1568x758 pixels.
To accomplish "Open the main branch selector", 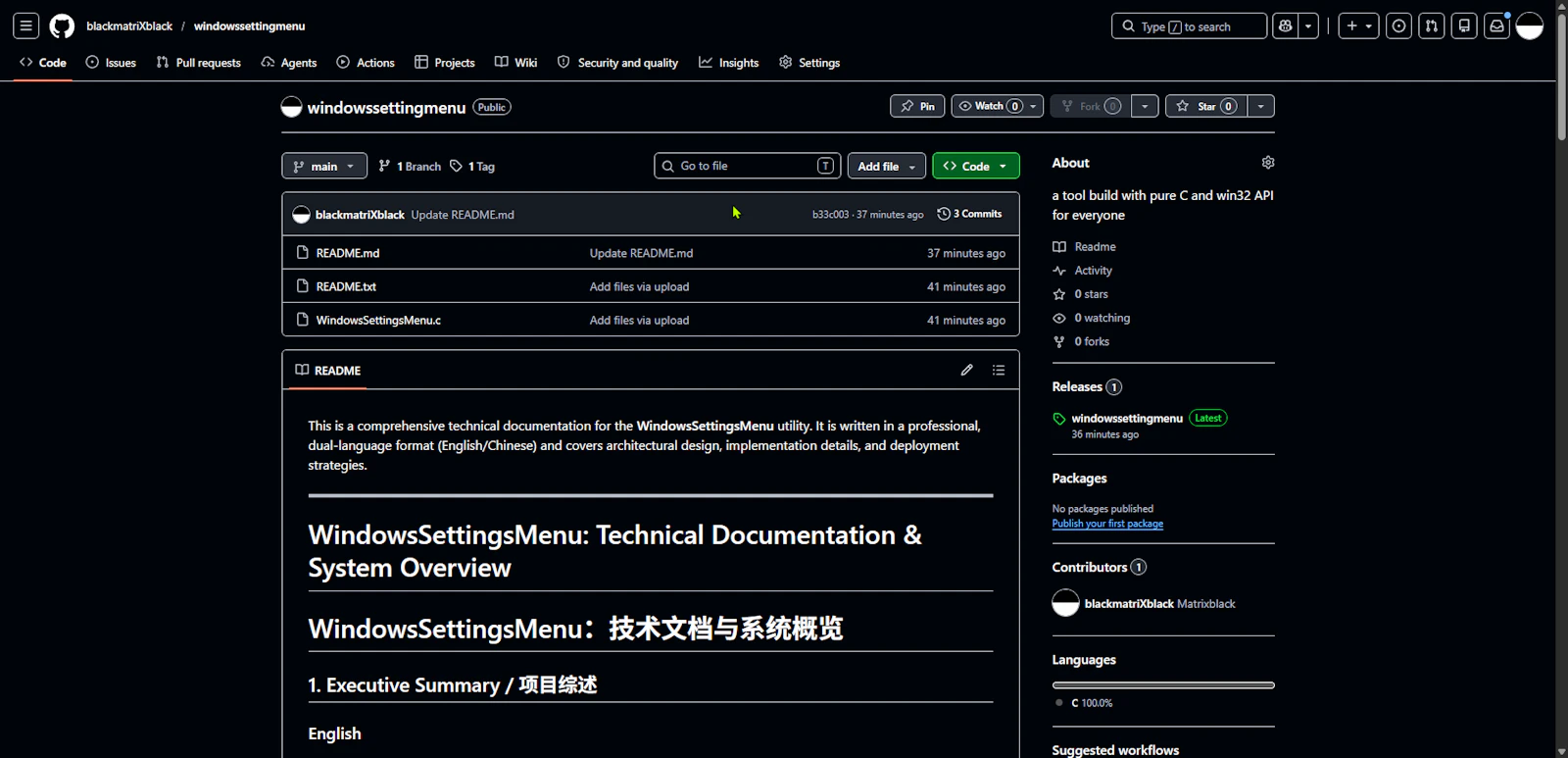I will 324,166.
